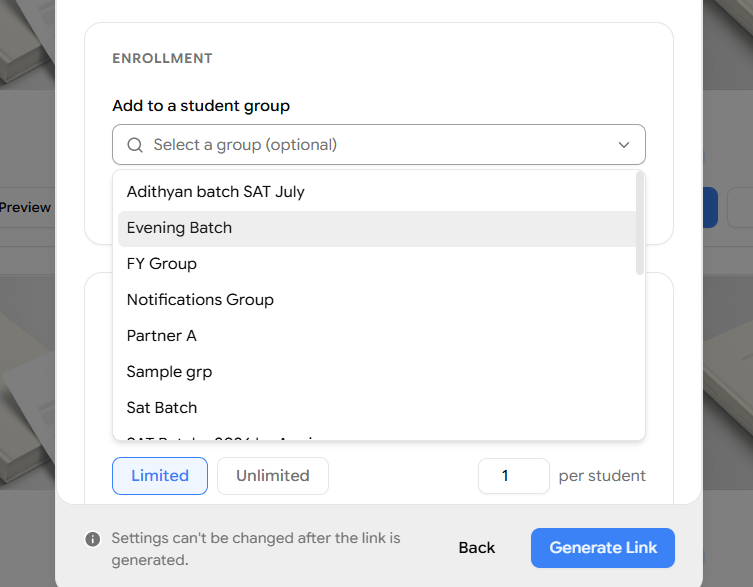Pick the 'Sat Batch' group option
The image size is (753, 587).
click(x=376, y=408)
